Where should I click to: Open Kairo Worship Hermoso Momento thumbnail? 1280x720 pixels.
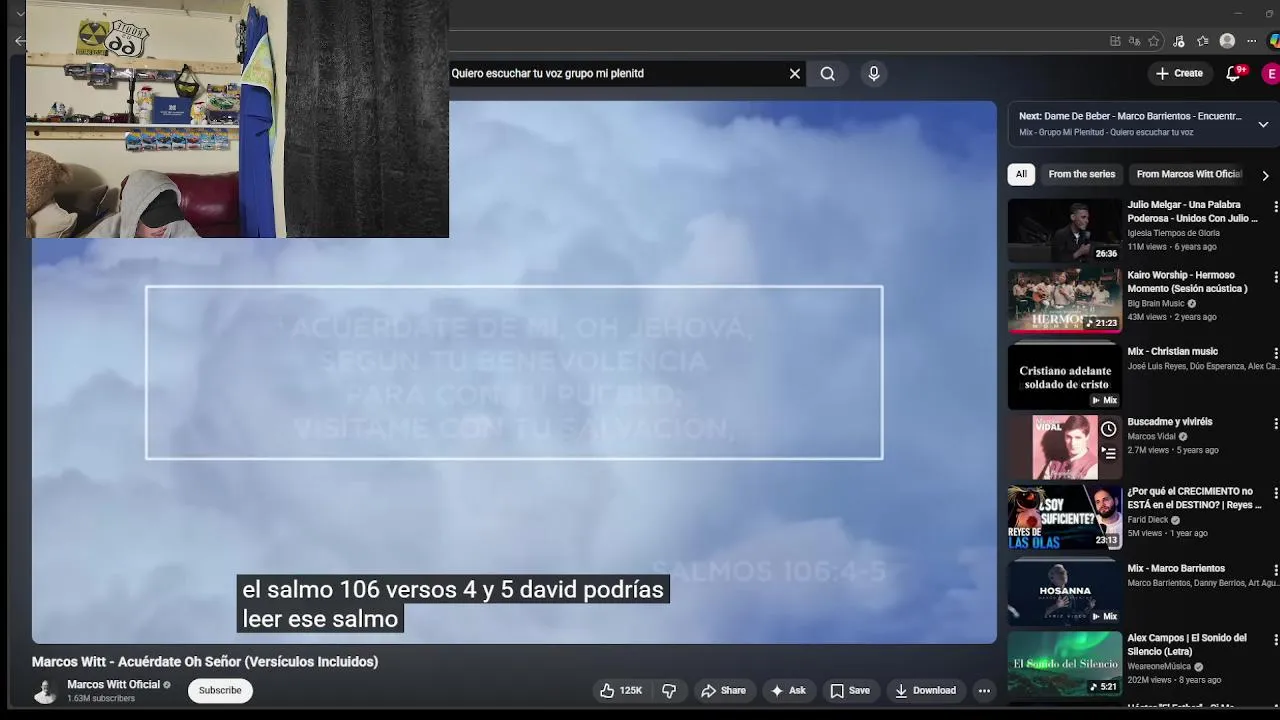click(x=1065, y=300)
